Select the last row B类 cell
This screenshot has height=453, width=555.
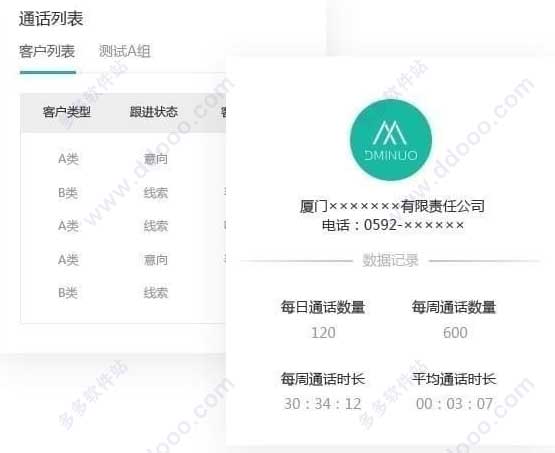point(68,293)
